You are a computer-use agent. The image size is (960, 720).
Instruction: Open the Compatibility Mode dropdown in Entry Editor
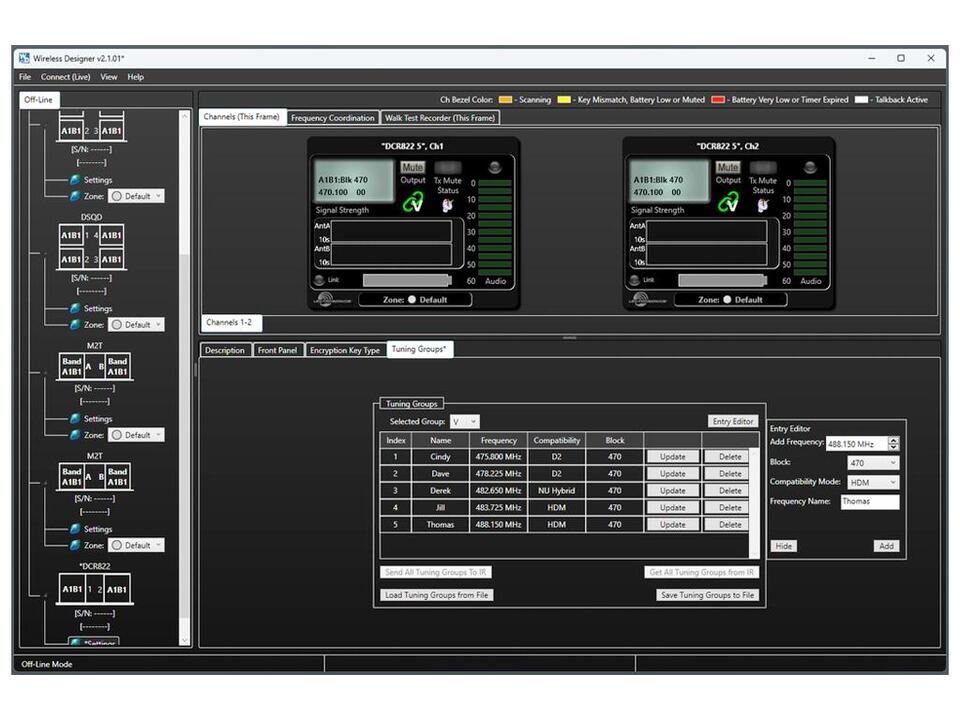click(873, 482)
